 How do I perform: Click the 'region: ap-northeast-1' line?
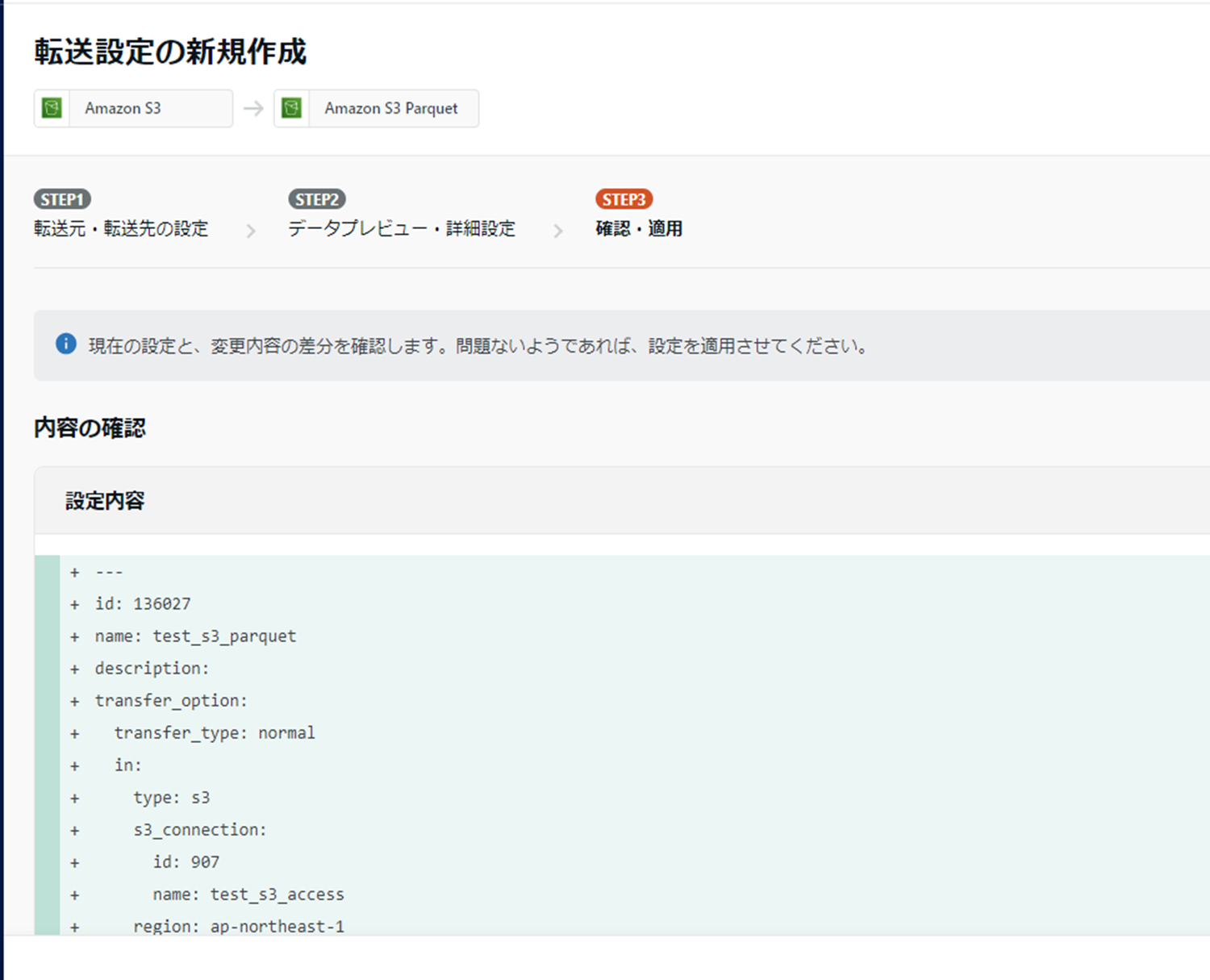[239, 927]
